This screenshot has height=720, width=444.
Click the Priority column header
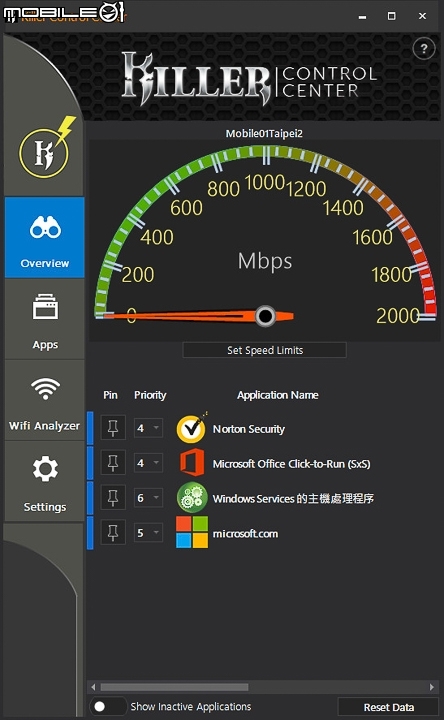[x=150, y=395]
